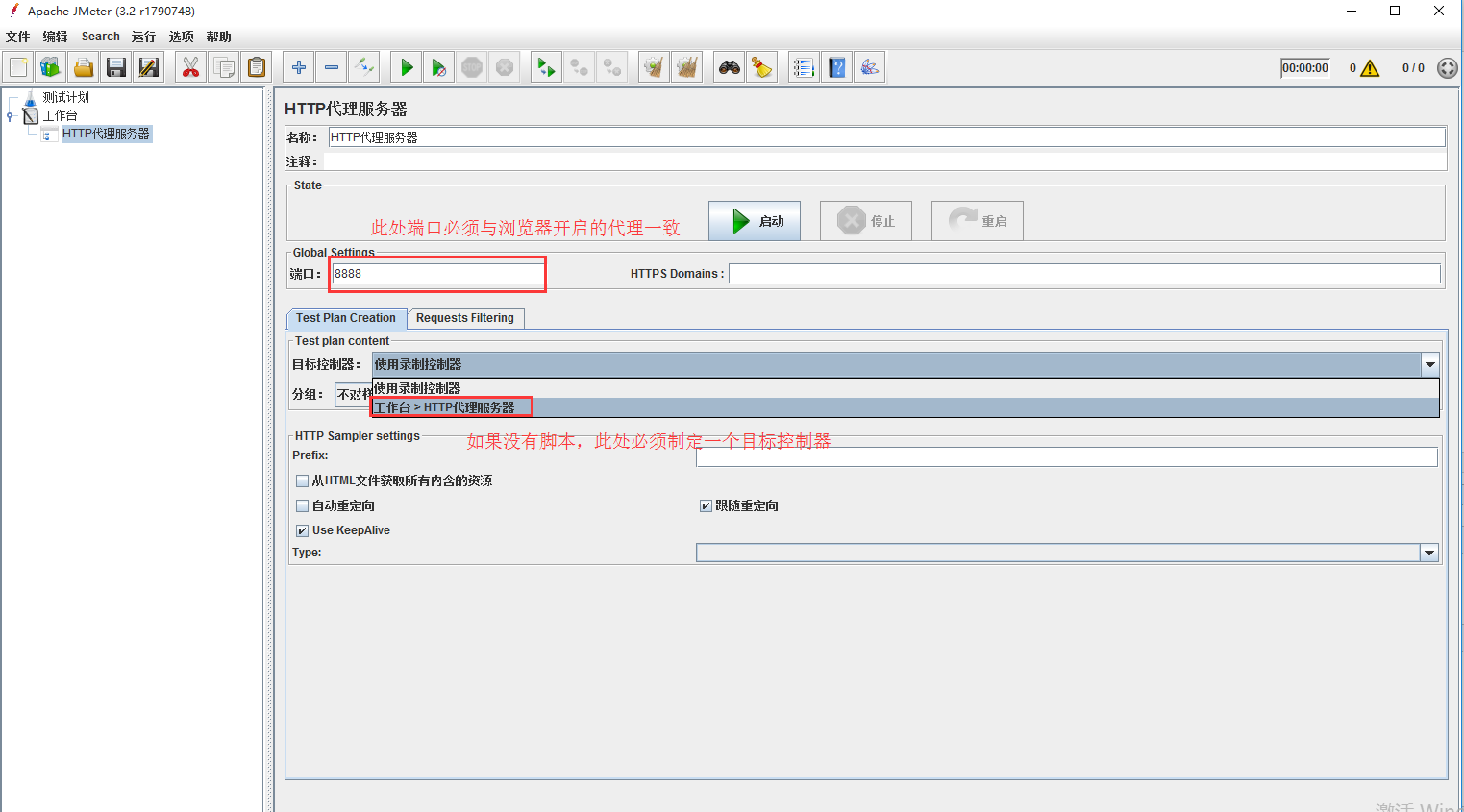Start the proxy with 启动 button
Image resolution: width=1464 pixels, height=812 pixels.
(x=755, y=221)
